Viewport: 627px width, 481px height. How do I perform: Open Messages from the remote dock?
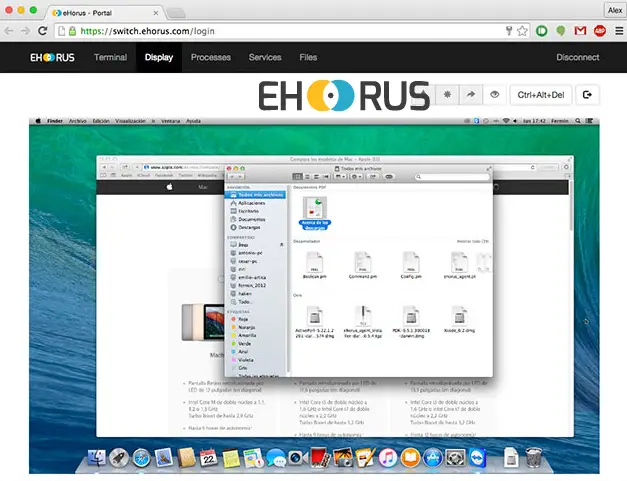tap(276, 458)
